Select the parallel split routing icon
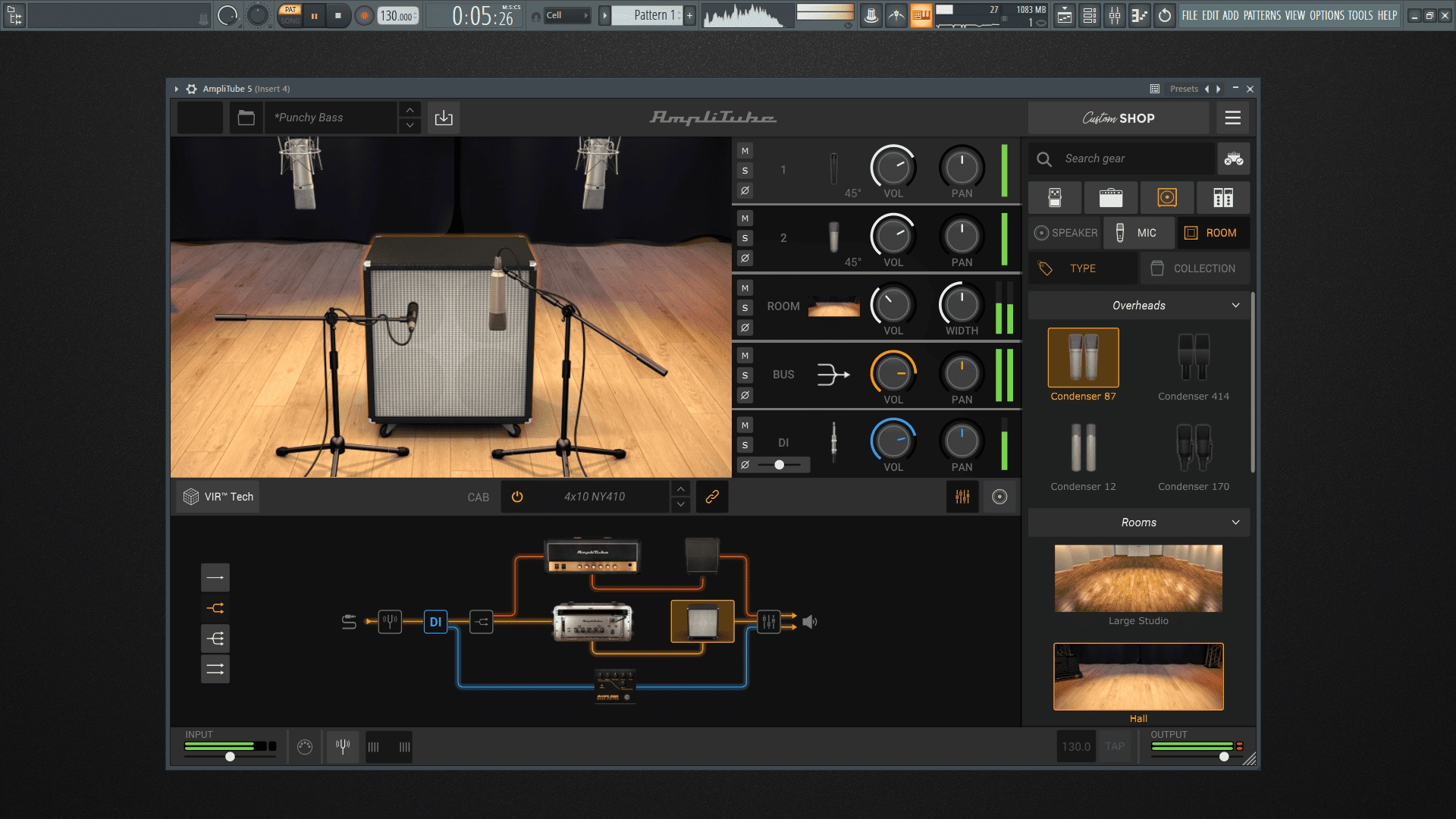 [215, 608]
